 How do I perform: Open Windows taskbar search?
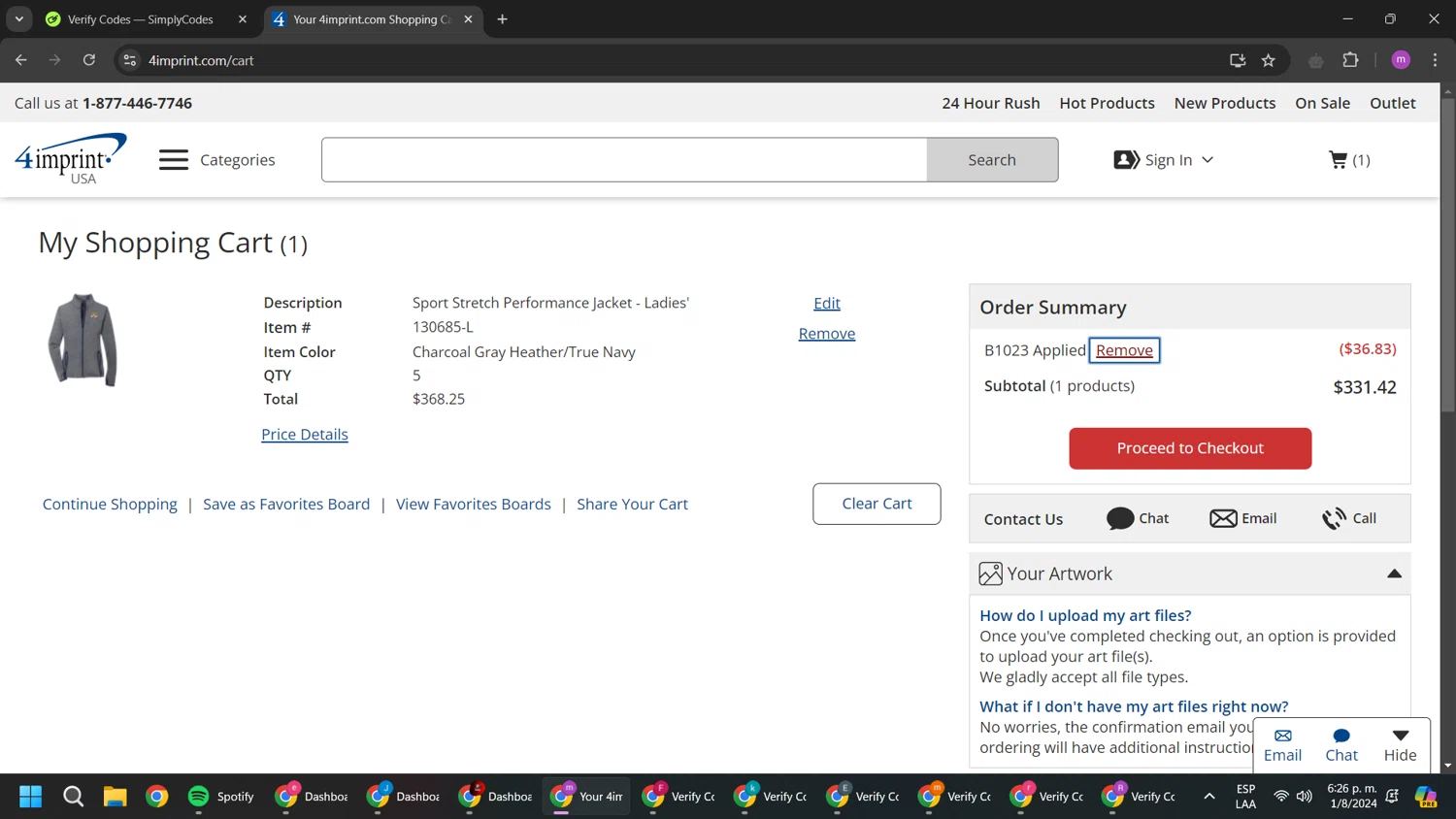tap(73, 797)
